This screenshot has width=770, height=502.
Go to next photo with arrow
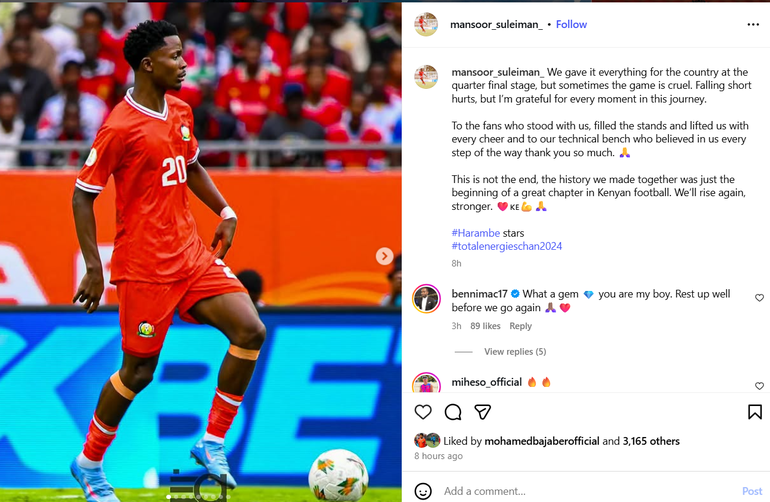385,256
